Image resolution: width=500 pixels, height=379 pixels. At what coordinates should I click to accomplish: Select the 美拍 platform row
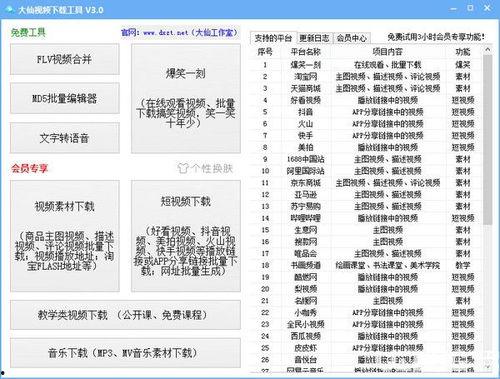pos(365,147)
